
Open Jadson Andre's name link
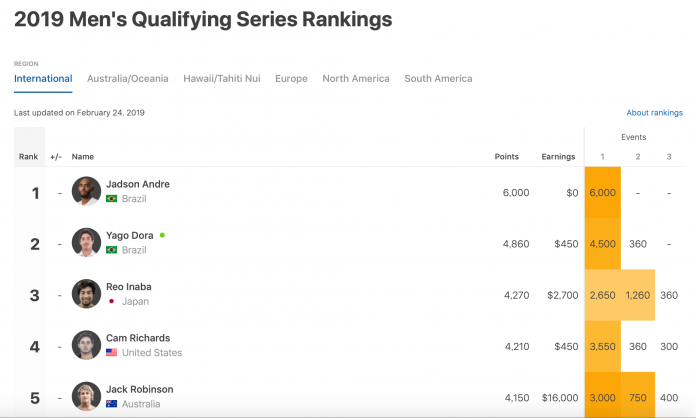point(138,185)
